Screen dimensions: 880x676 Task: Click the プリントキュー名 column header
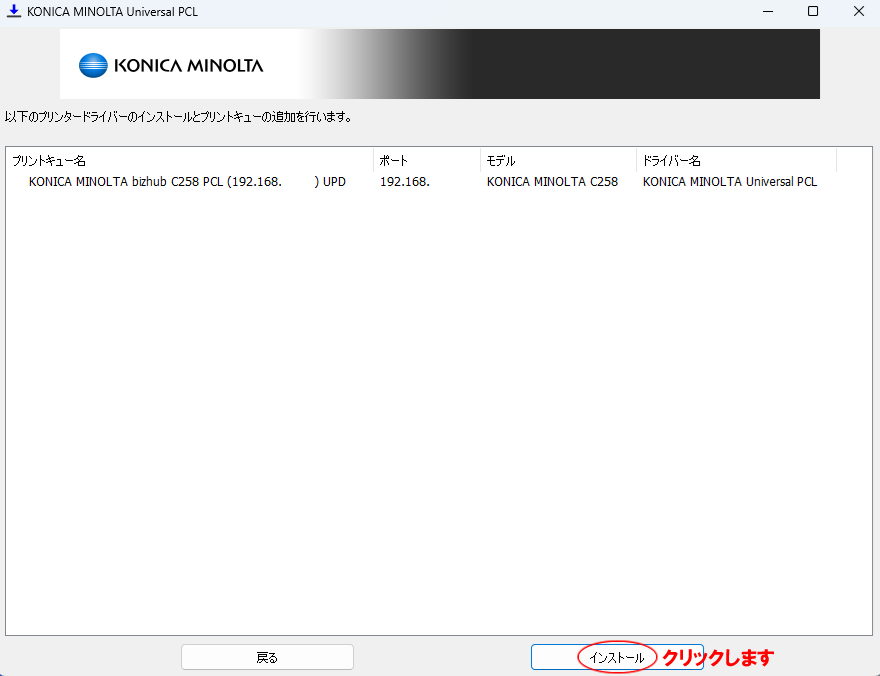pos(191,160)
